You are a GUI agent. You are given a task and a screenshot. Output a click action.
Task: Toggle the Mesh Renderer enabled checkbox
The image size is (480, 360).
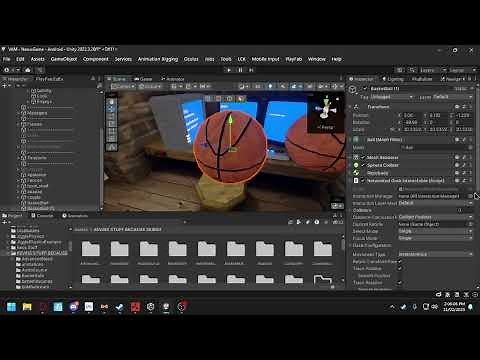363,157
